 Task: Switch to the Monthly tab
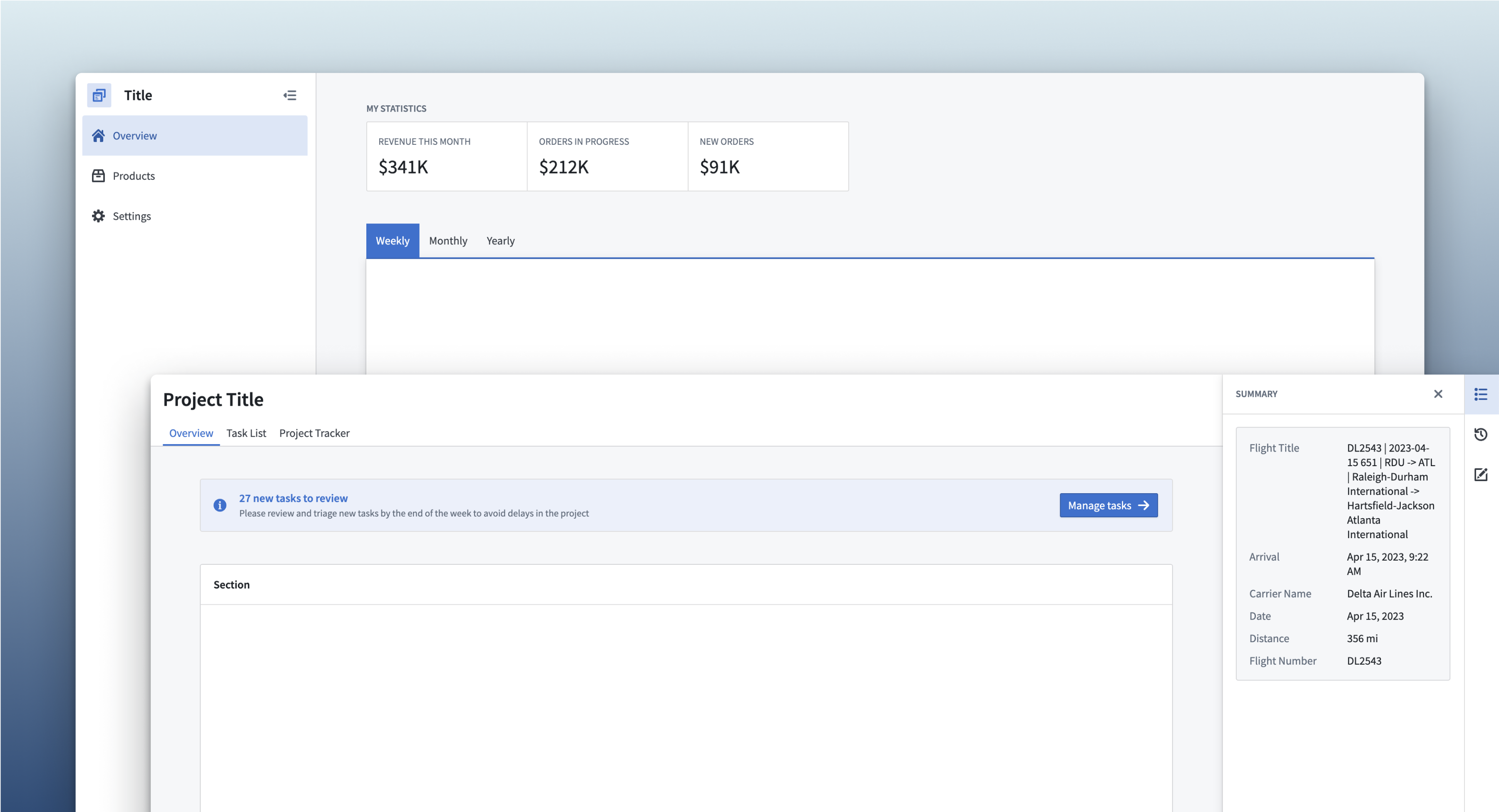click(x=447, y=241)
